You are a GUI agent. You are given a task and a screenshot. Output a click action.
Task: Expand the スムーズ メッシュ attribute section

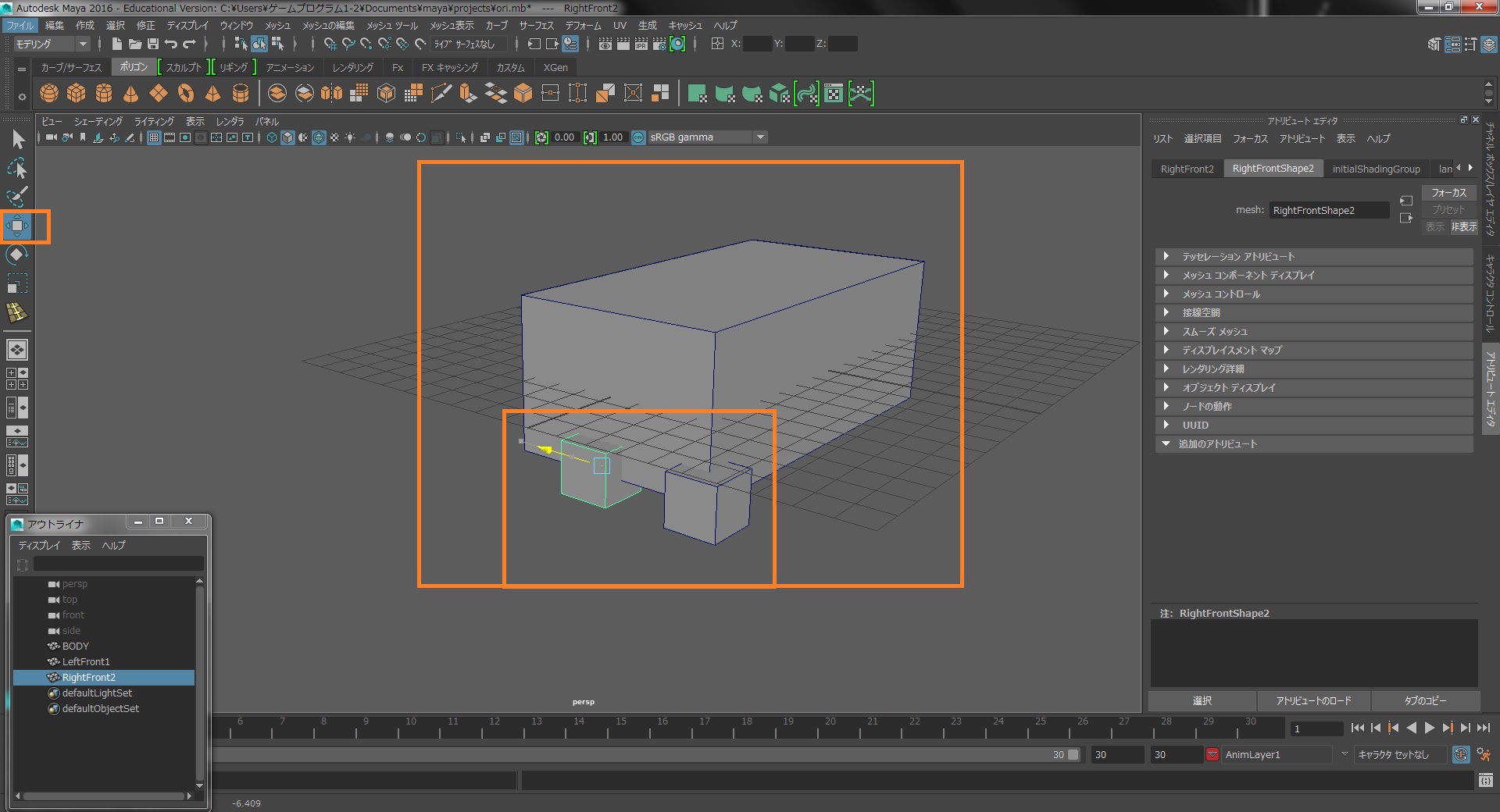[1214, 332]
